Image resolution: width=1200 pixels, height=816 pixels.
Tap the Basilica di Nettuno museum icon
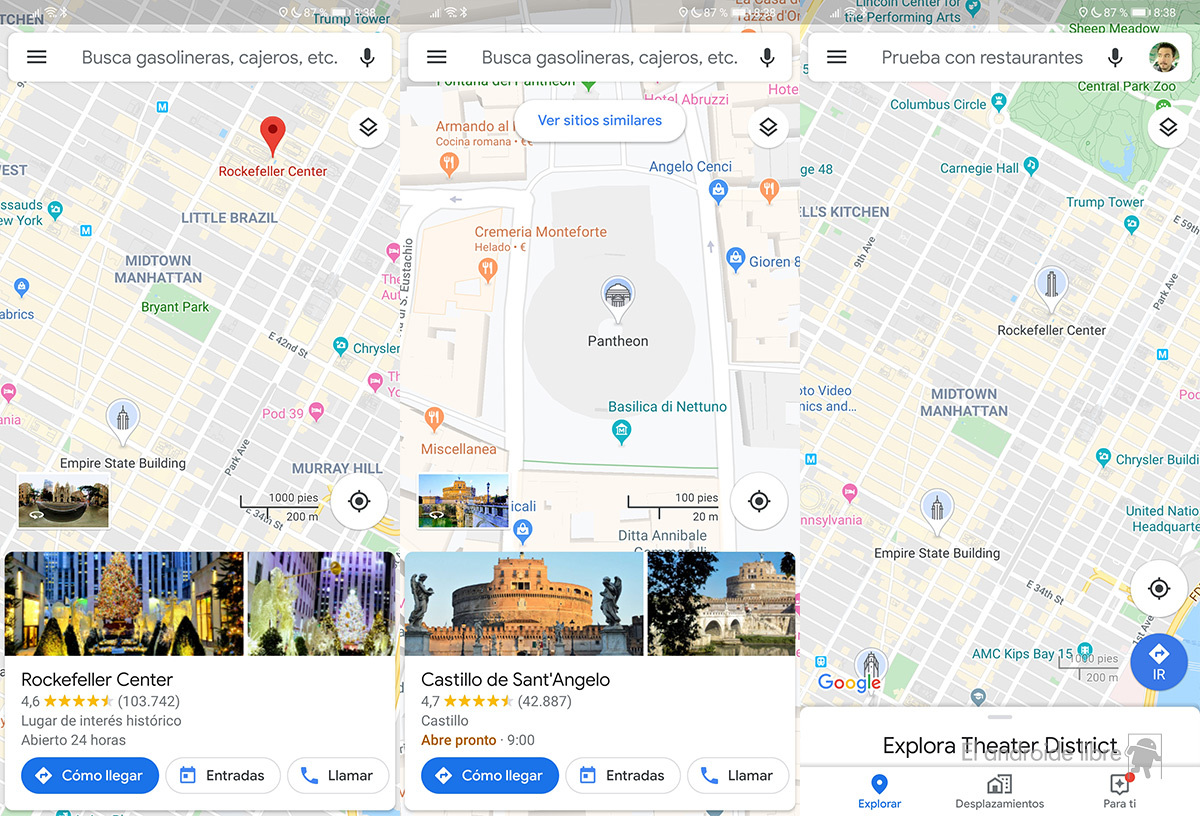point(622,432)
